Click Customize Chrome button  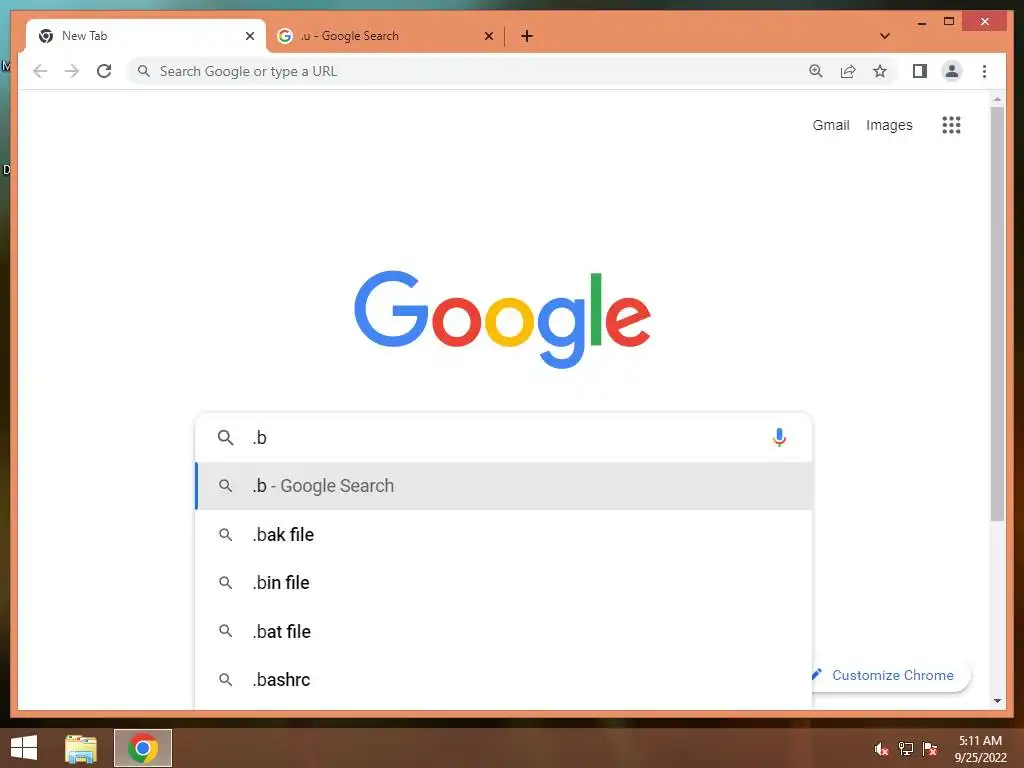[891, 675]
